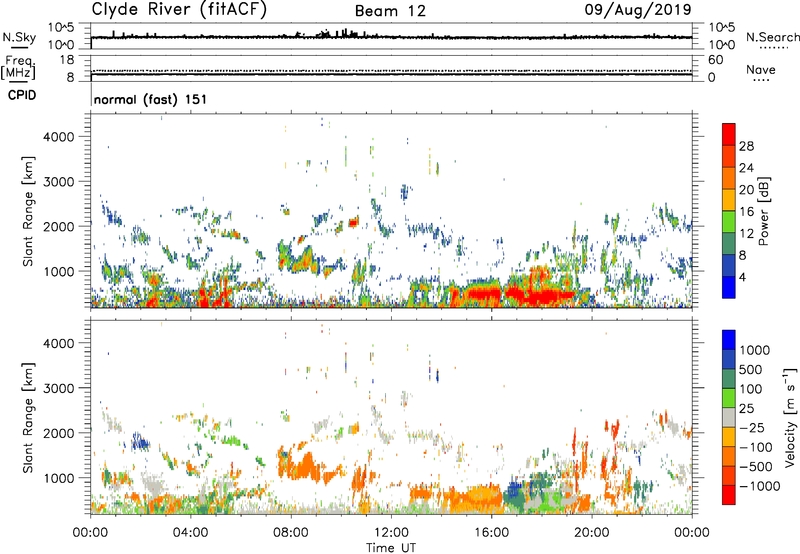
Task: Click the '60' Nave axis tick
Action: click(x=715, y=60)
